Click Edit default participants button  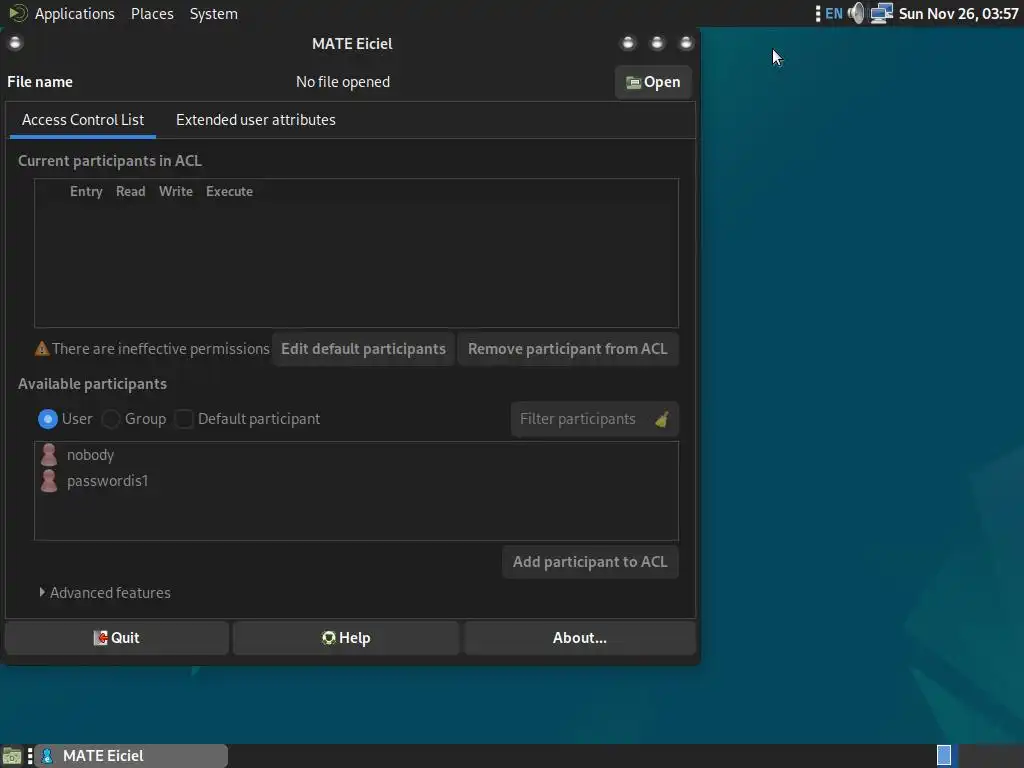click(x=363, y=349)
